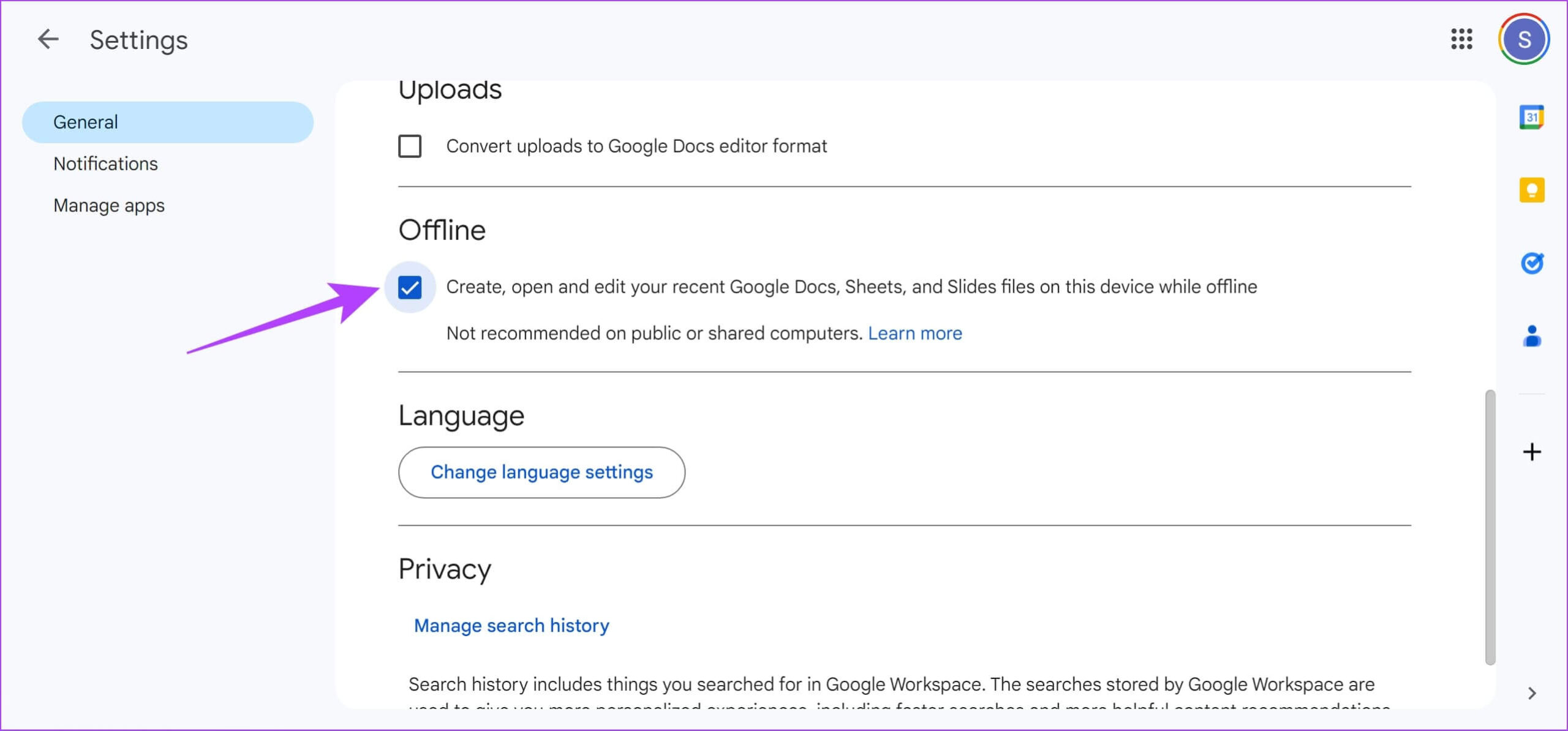The height and width of the screenshot is (731, 1568).
Task: Click the settings page vertical scrollbar
Action: point(1490,527)
